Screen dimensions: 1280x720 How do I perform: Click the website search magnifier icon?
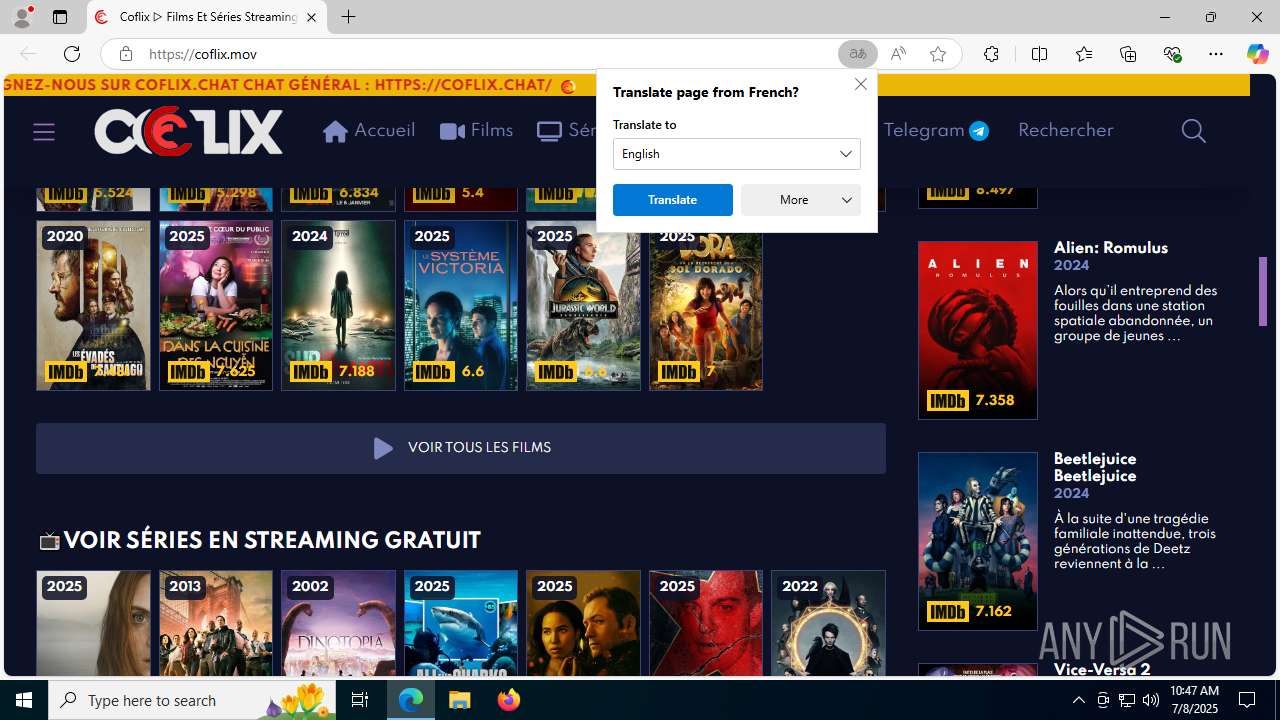pos(1193,131)
